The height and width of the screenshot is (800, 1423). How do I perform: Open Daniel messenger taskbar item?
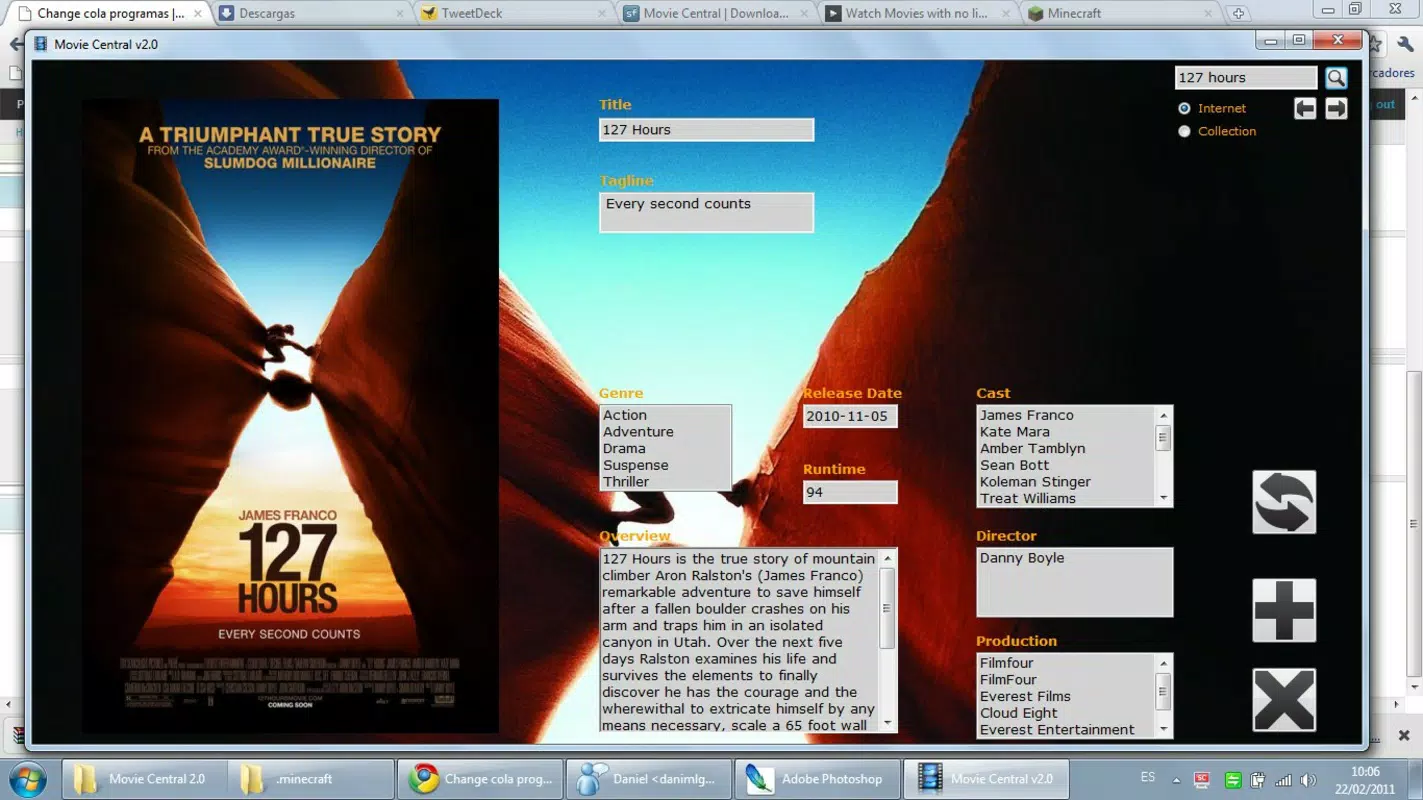[648, 779]
